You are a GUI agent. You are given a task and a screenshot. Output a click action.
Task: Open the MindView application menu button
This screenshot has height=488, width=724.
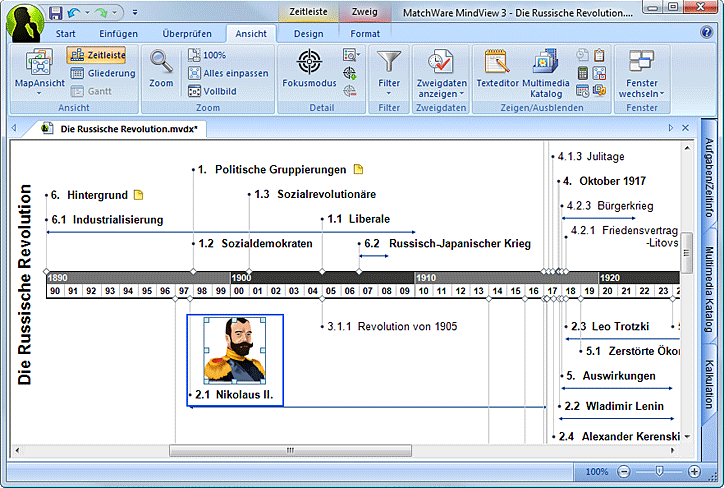click(x=25, y=23)
